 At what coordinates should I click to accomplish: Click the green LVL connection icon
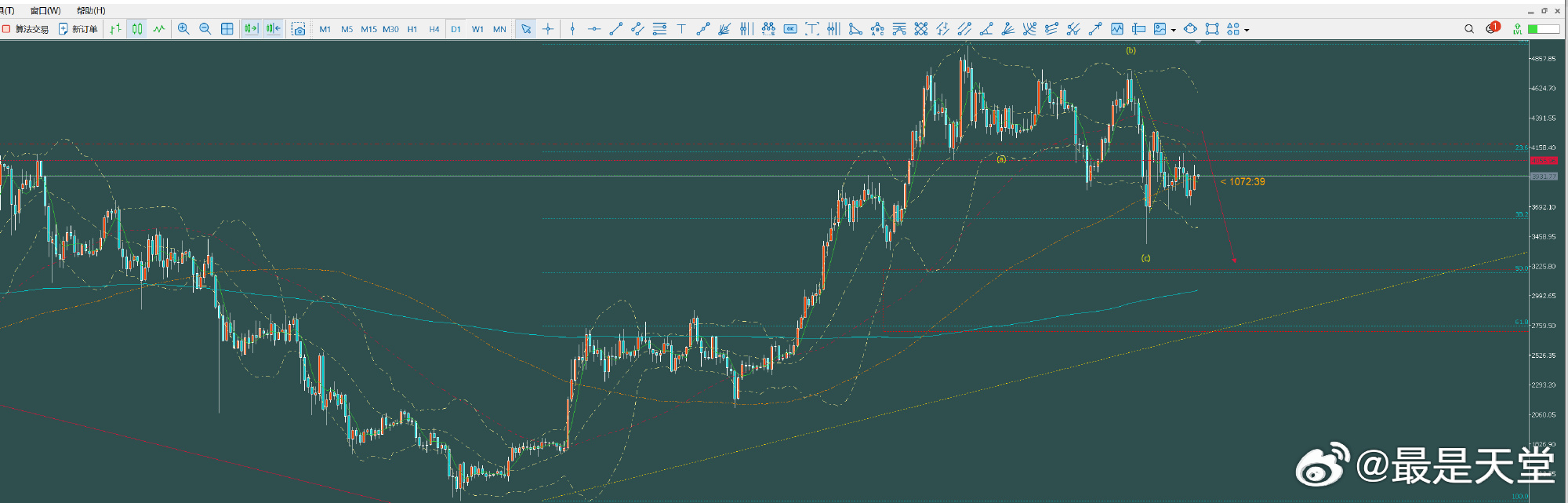pyautogui.click(x=1518, y=29)
